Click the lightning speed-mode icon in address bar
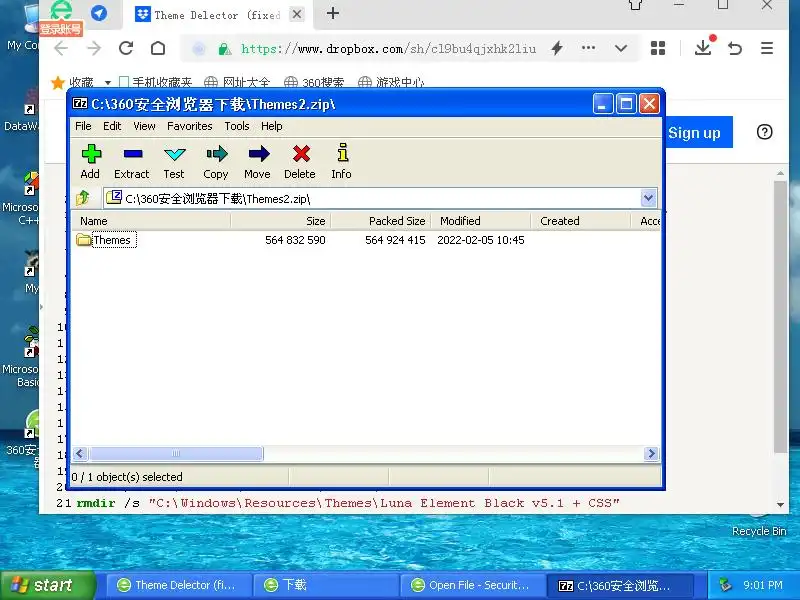The image size is (800, 600). pos(557,48)
